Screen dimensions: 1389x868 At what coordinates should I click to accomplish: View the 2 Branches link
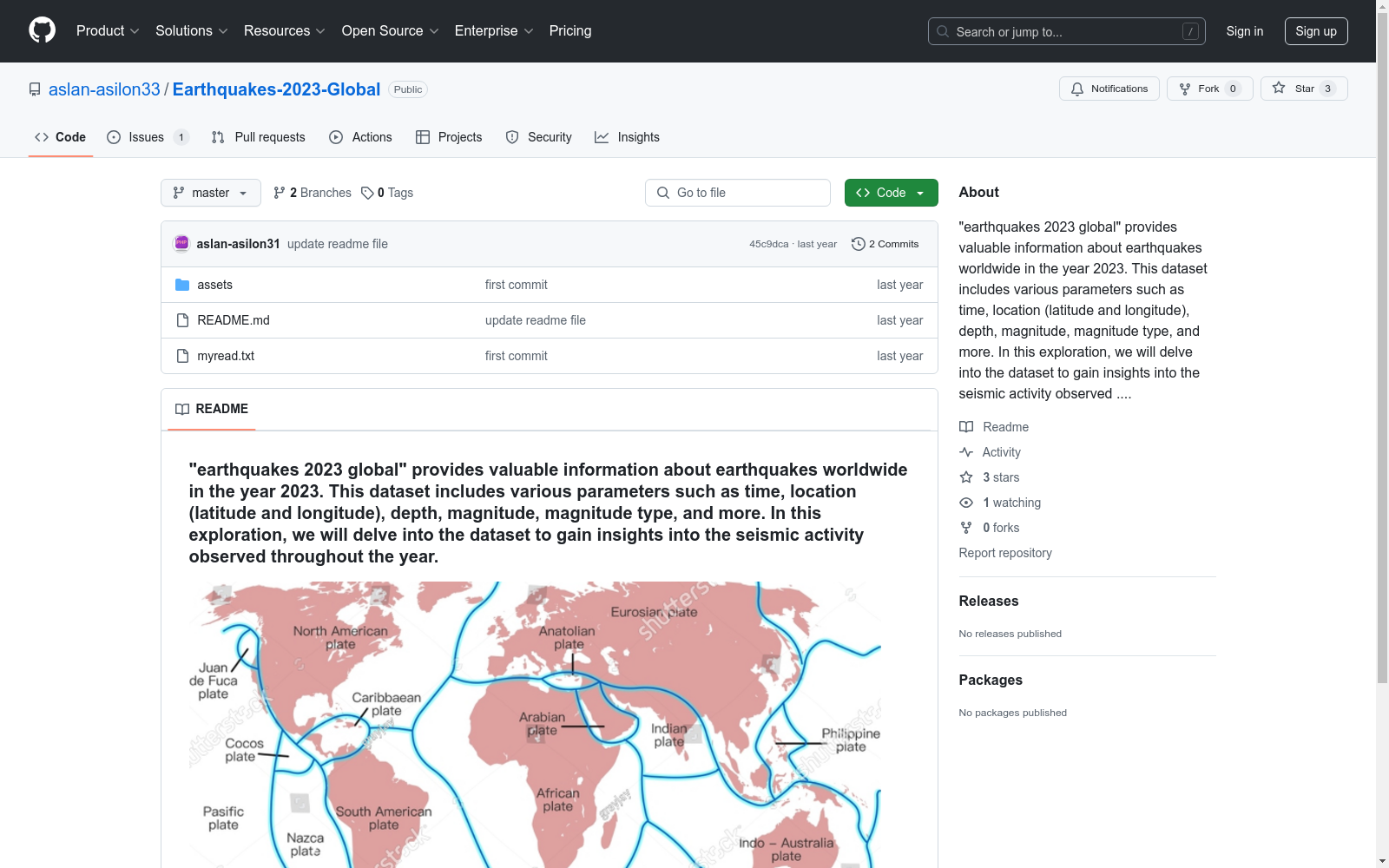tap(313, 193)
